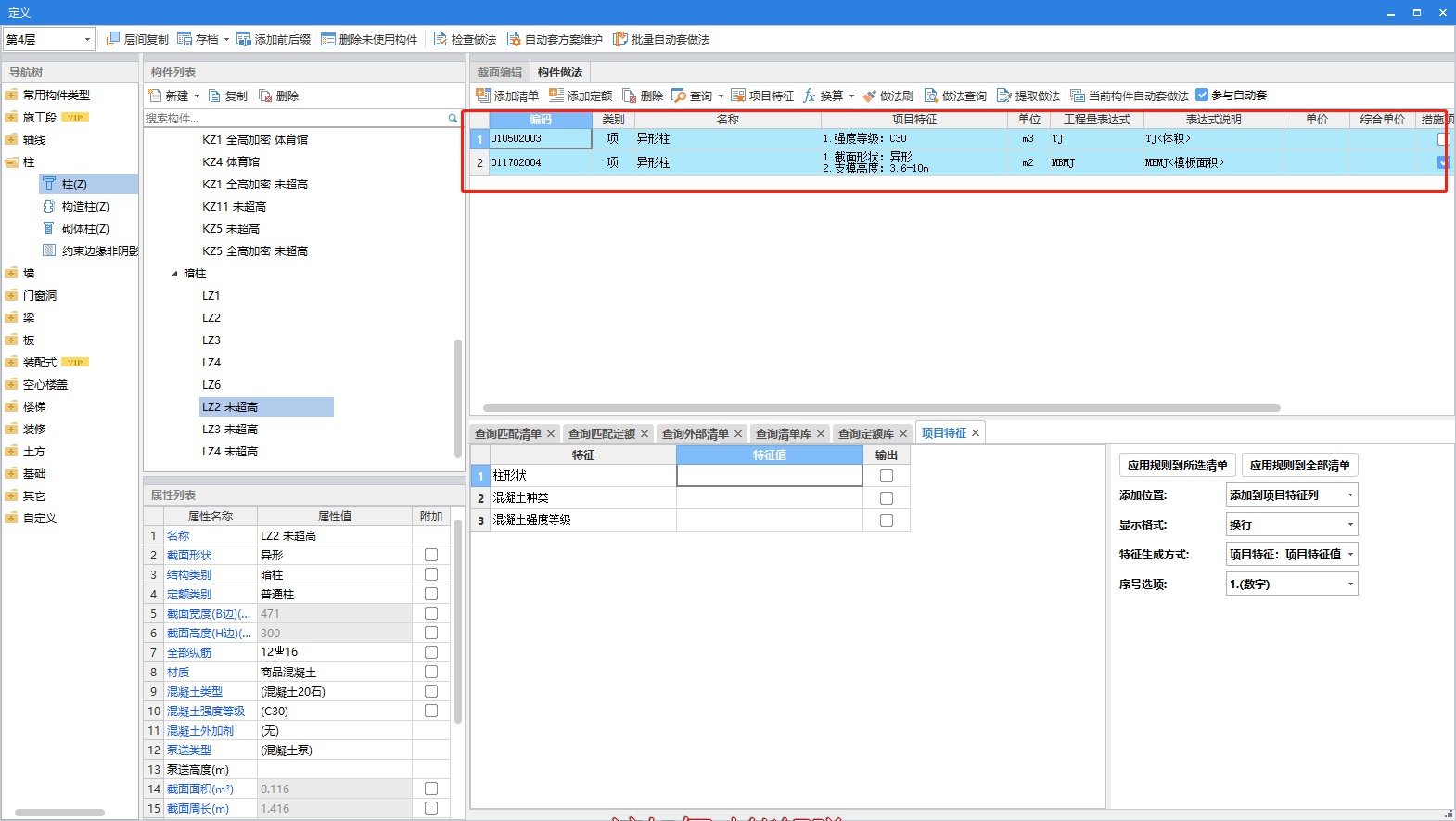Screen dimensions: 1456x821
Task: Toggle the 措施项 checkbox for row 010502003
Action: (1443, 139)
